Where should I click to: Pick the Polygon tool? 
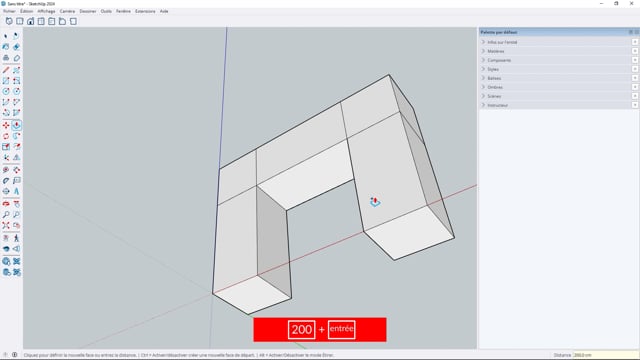click(16, 91)
